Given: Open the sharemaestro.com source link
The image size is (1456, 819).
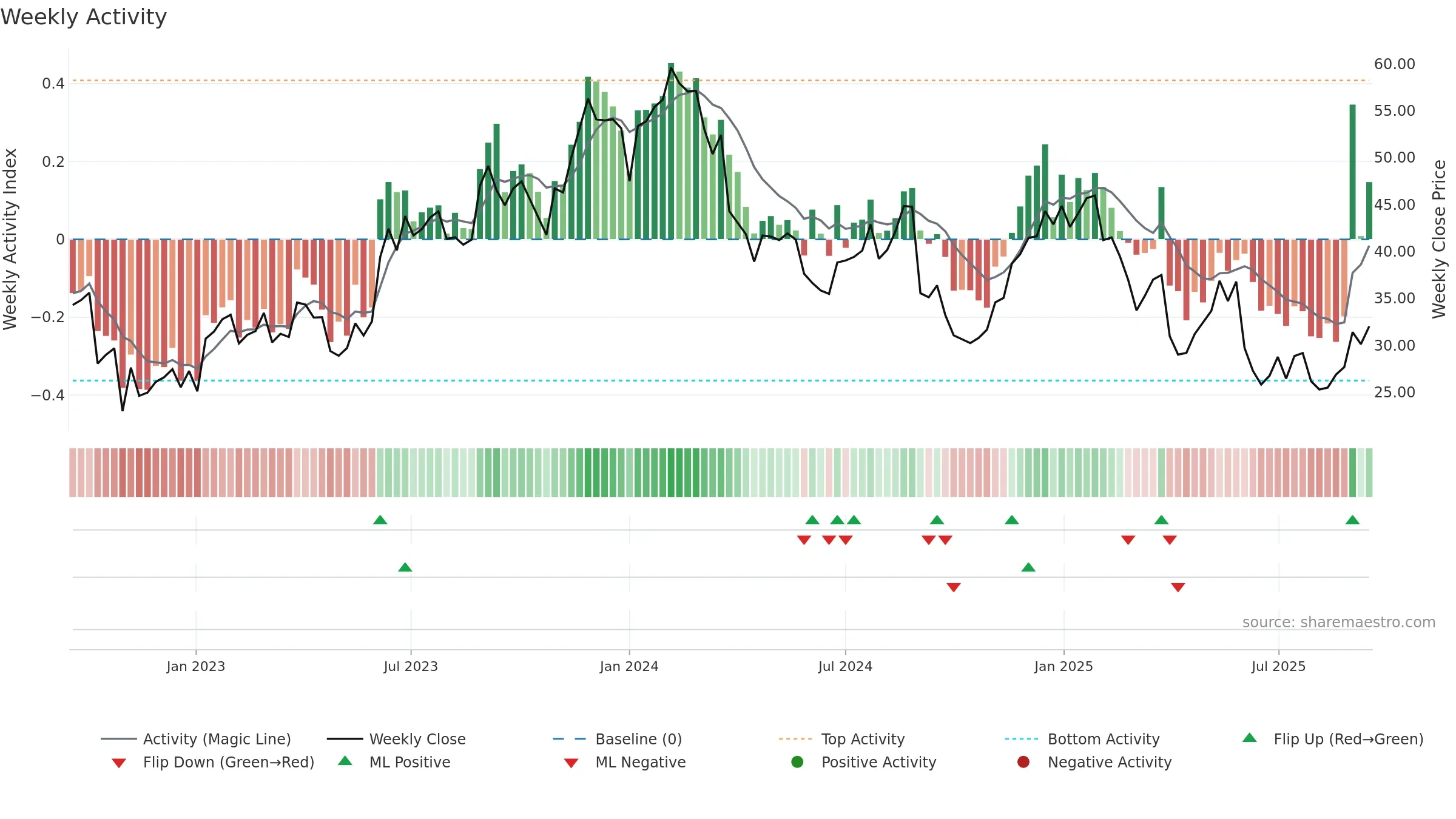Looking at the screenshot, I should (1339, 622).
